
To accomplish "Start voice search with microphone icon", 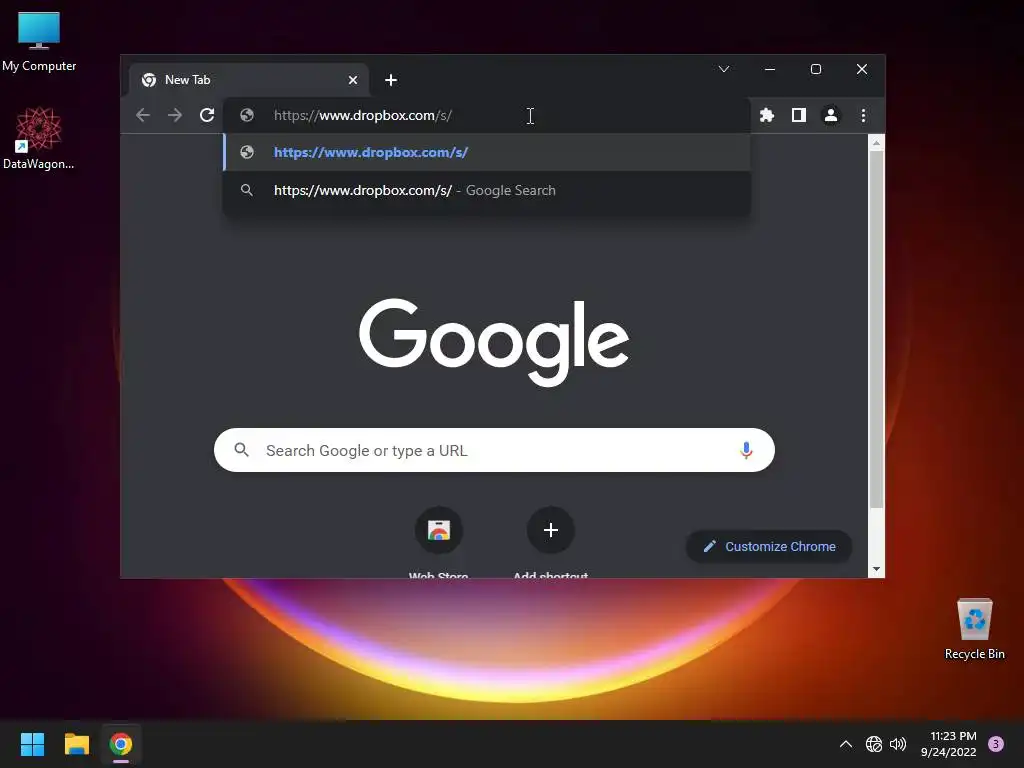I will (746, 450).
